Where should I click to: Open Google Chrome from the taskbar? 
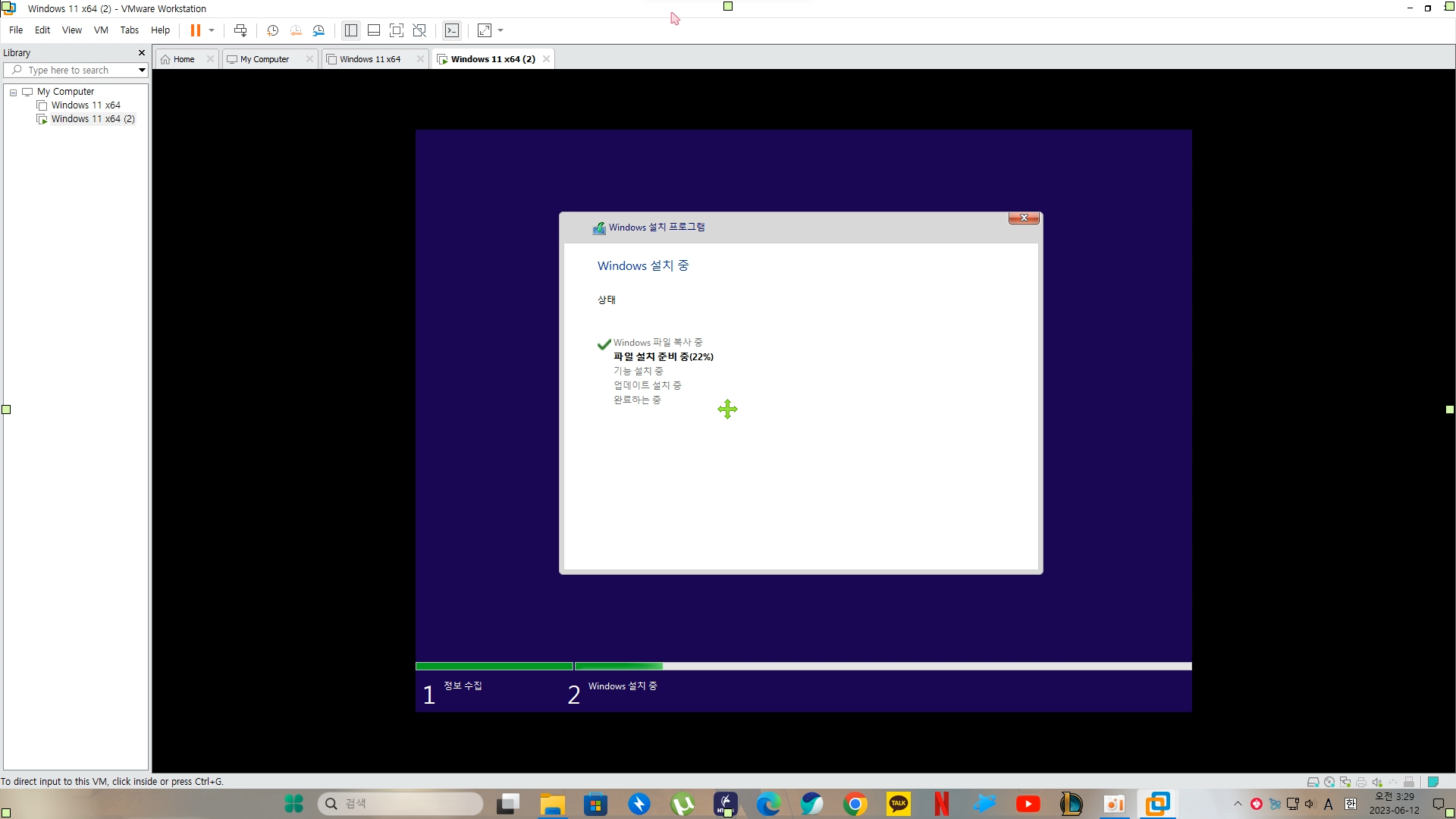[x=855, y=804]
